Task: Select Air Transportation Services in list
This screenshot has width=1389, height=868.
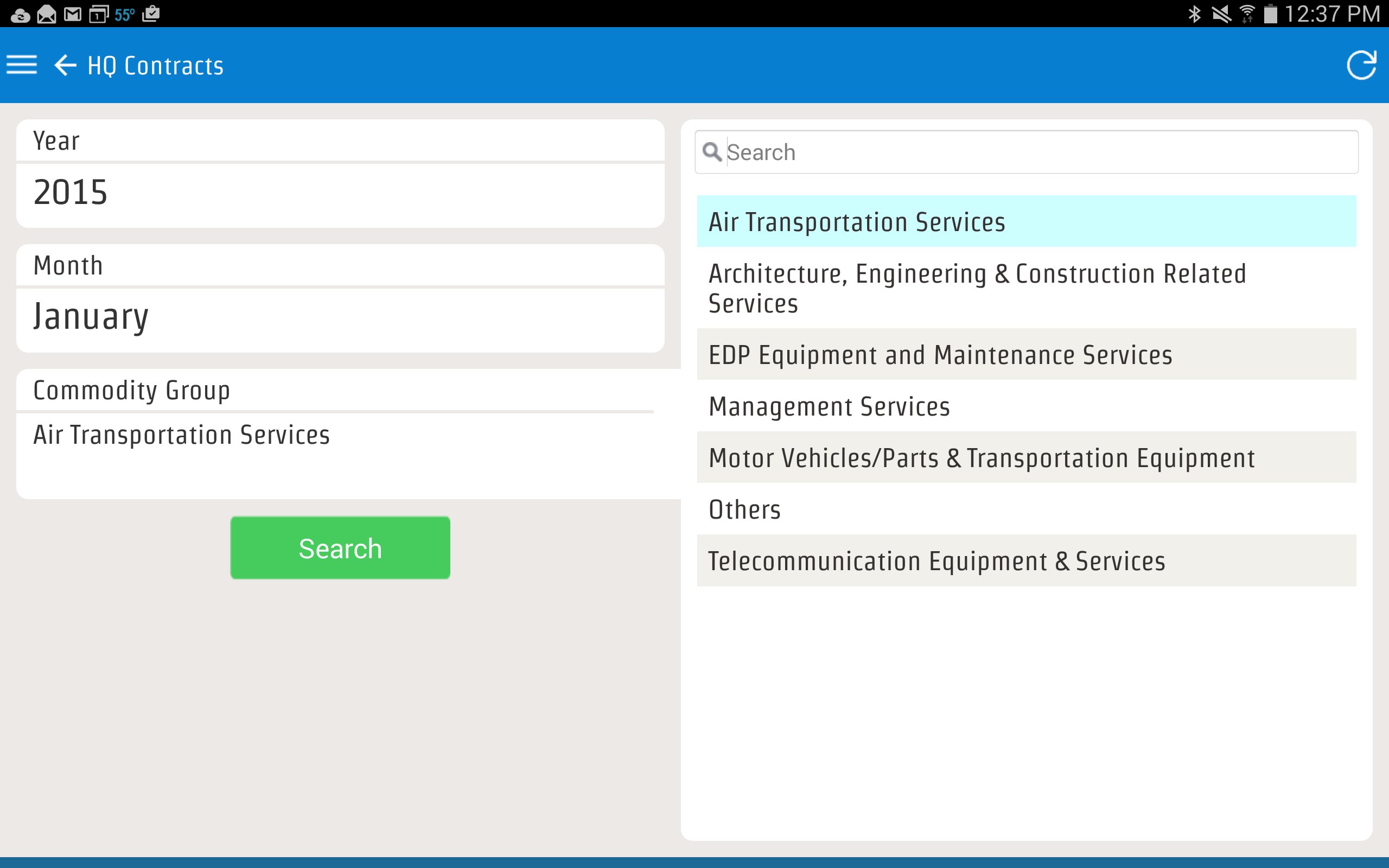Action: (1025, 221)
